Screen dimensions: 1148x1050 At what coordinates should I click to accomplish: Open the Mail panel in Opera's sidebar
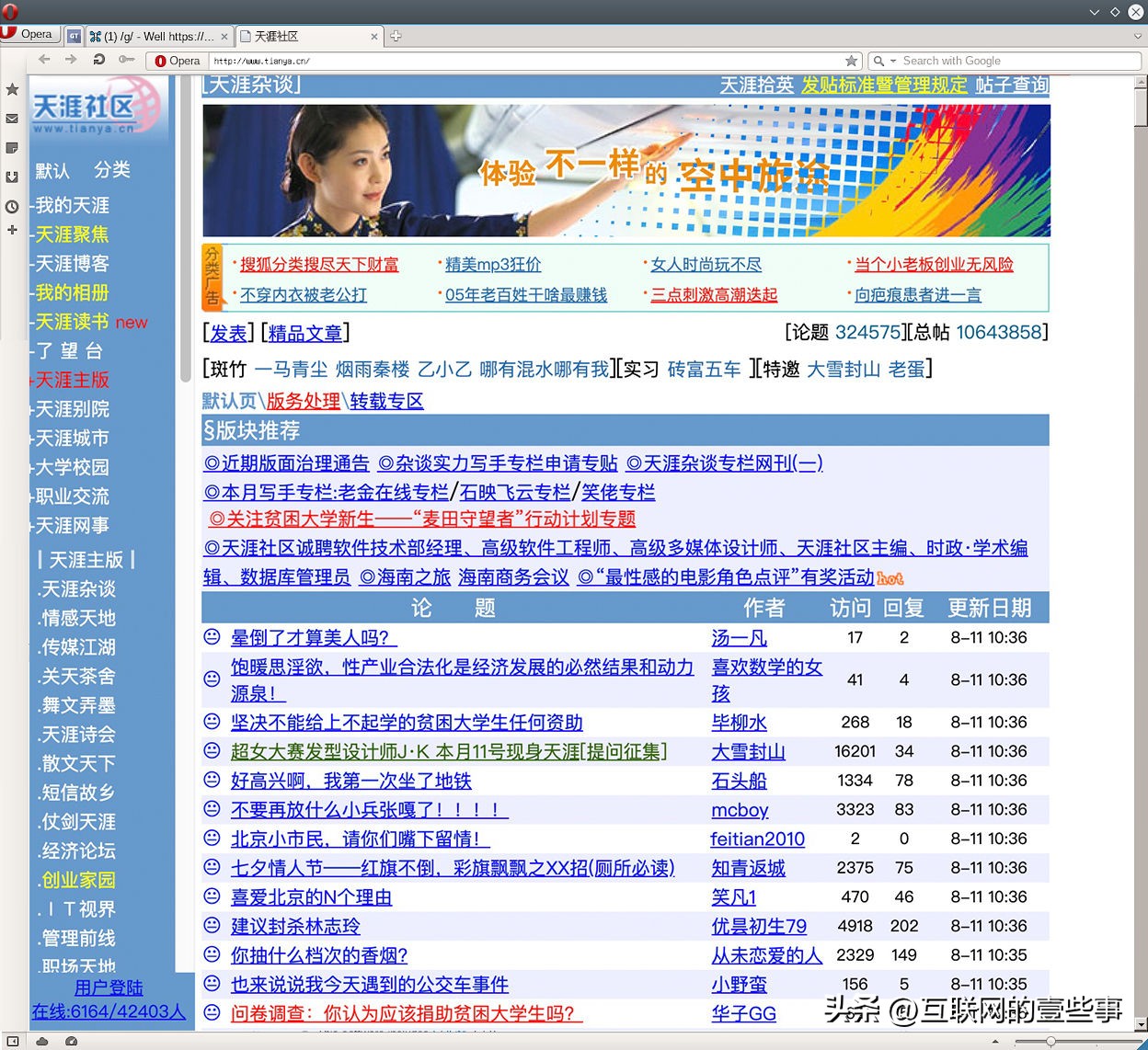click(x=12, y=119)
